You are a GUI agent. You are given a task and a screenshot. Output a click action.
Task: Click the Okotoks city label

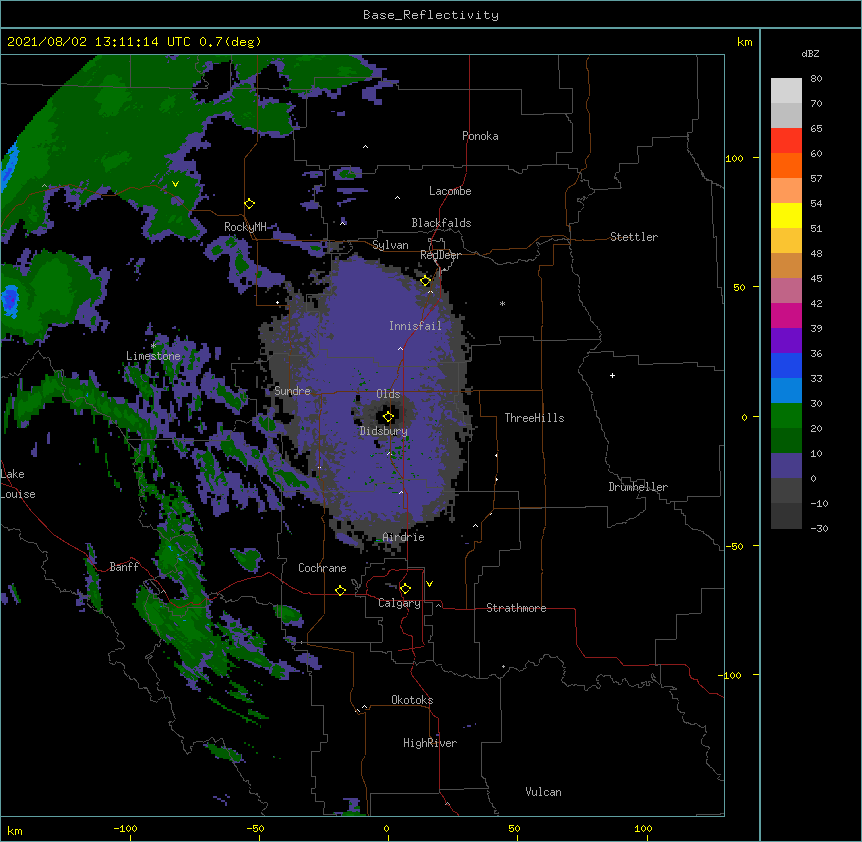(412, 700)
